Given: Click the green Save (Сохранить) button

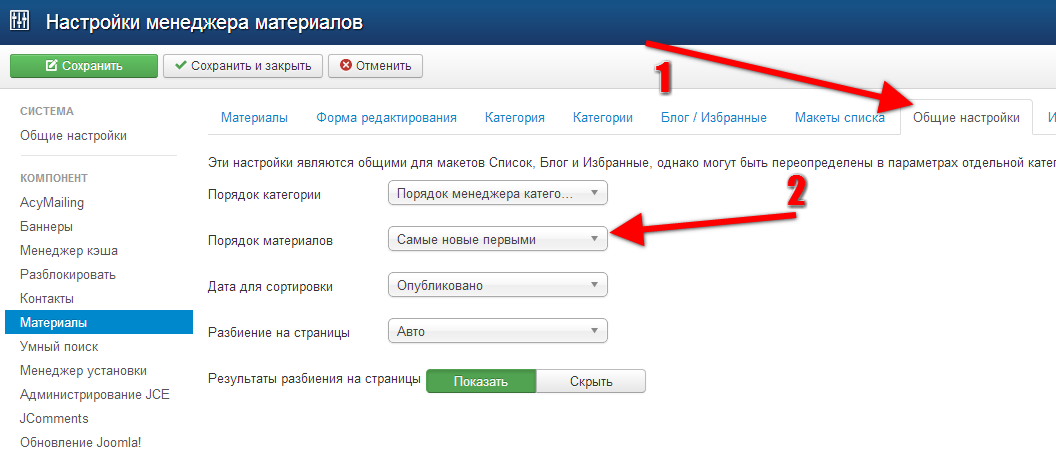Looking at the screenshot, I should 84,66.
